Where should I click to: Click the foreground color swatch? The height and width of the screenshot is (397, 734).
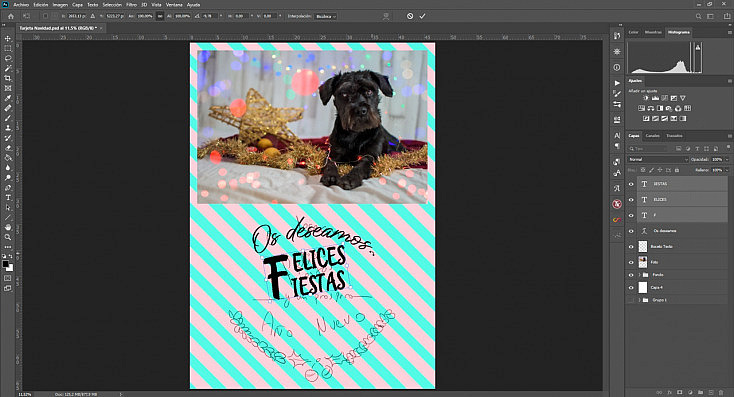click(6, 264)
